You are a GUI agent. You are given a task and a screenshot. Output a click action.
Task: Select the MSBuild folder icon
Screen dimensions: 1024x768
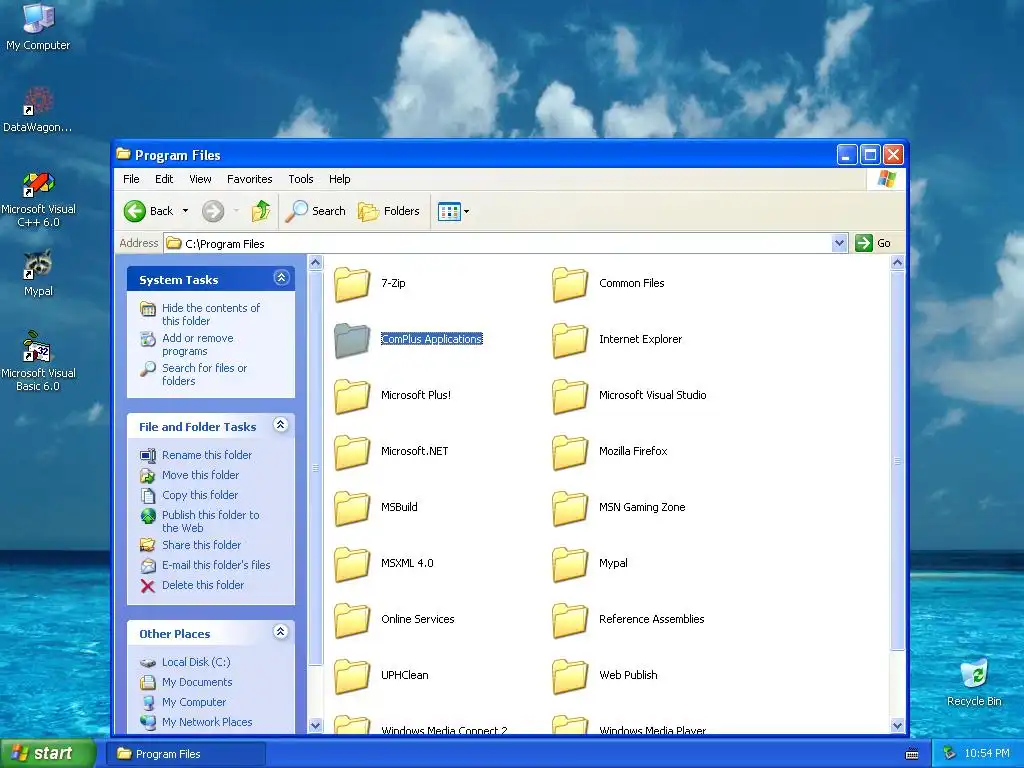352,508
